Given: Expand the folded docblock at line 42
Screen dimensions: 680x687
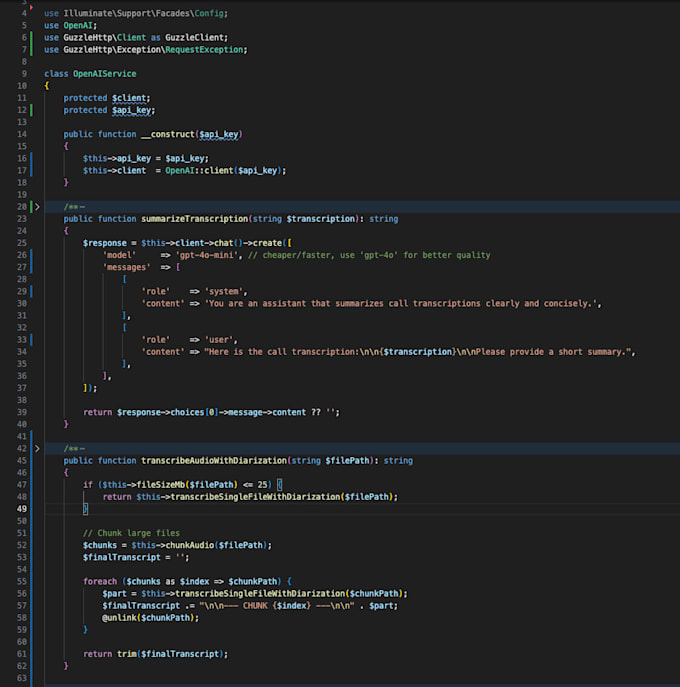Looking at the screenshot, I should coord(37,449).
